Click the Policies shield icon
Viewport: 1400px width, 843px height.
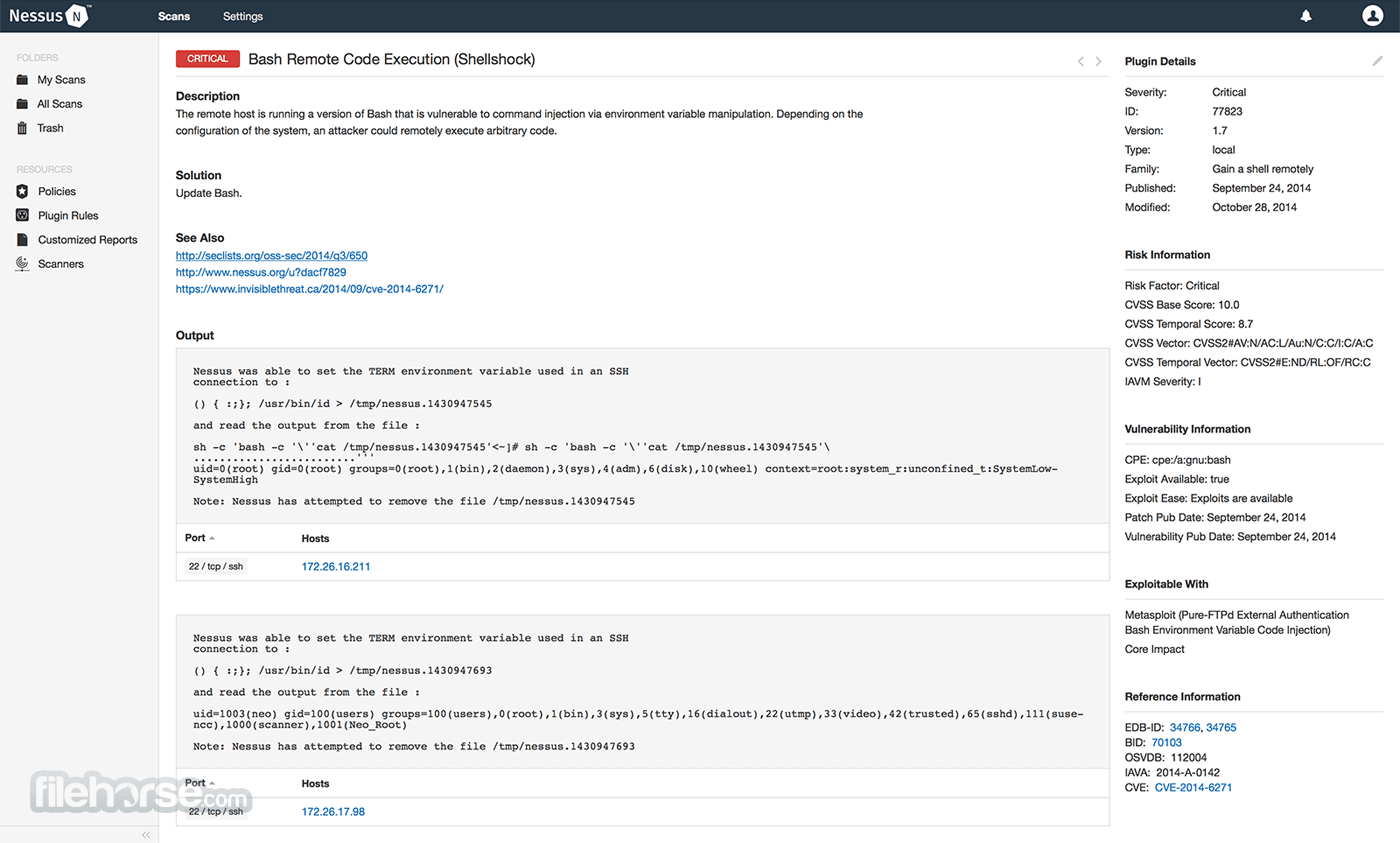tap(22, 191)
